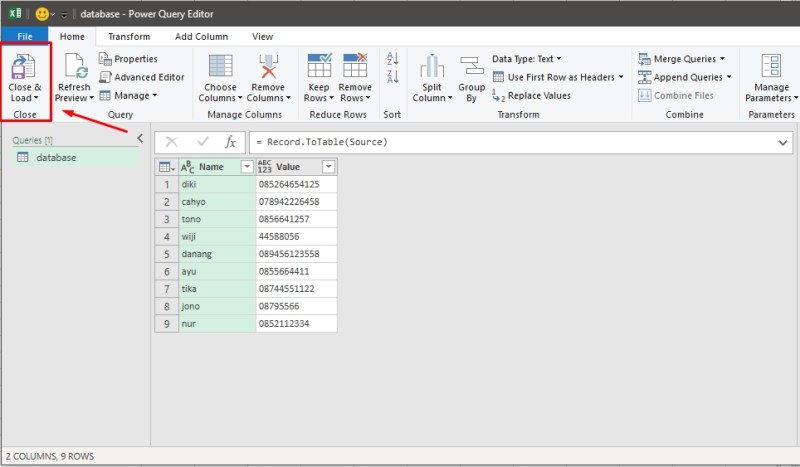Confirm formula with checkmark icon

[203, 141]
